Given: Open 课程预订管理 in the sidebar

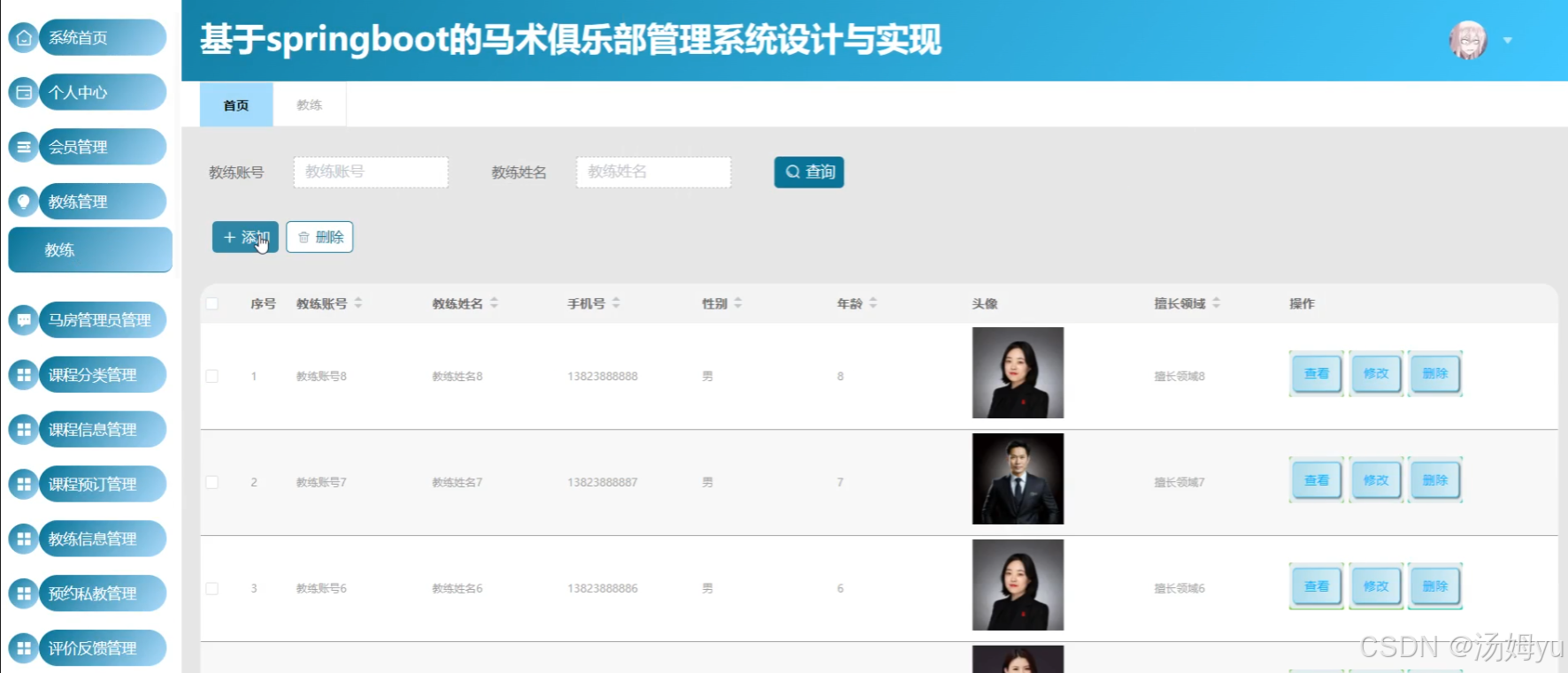Looking at the screenshot, I should tap(103, 485).
